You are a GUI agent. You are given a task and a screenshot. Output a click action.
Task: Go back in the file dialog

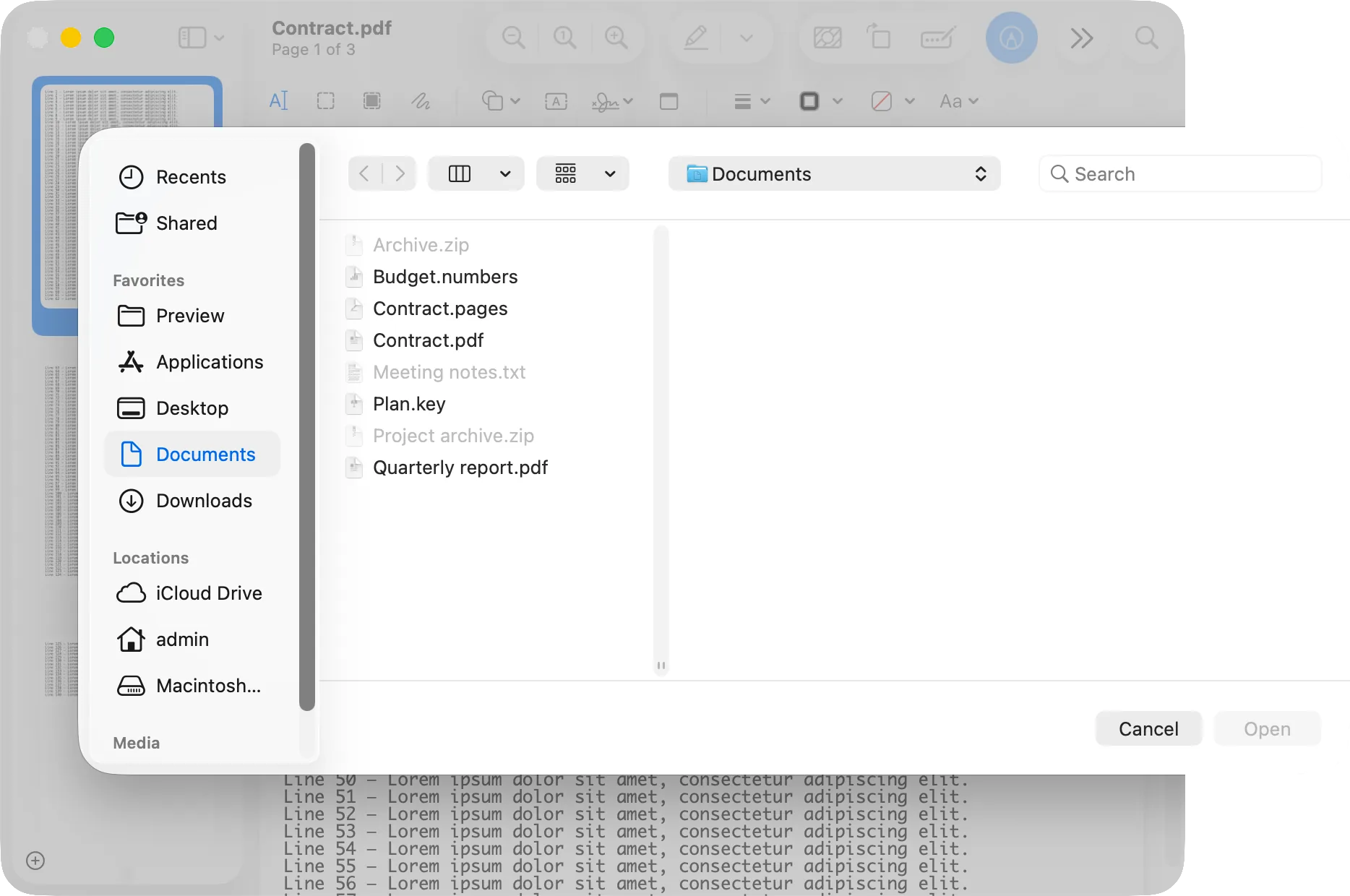365,173
